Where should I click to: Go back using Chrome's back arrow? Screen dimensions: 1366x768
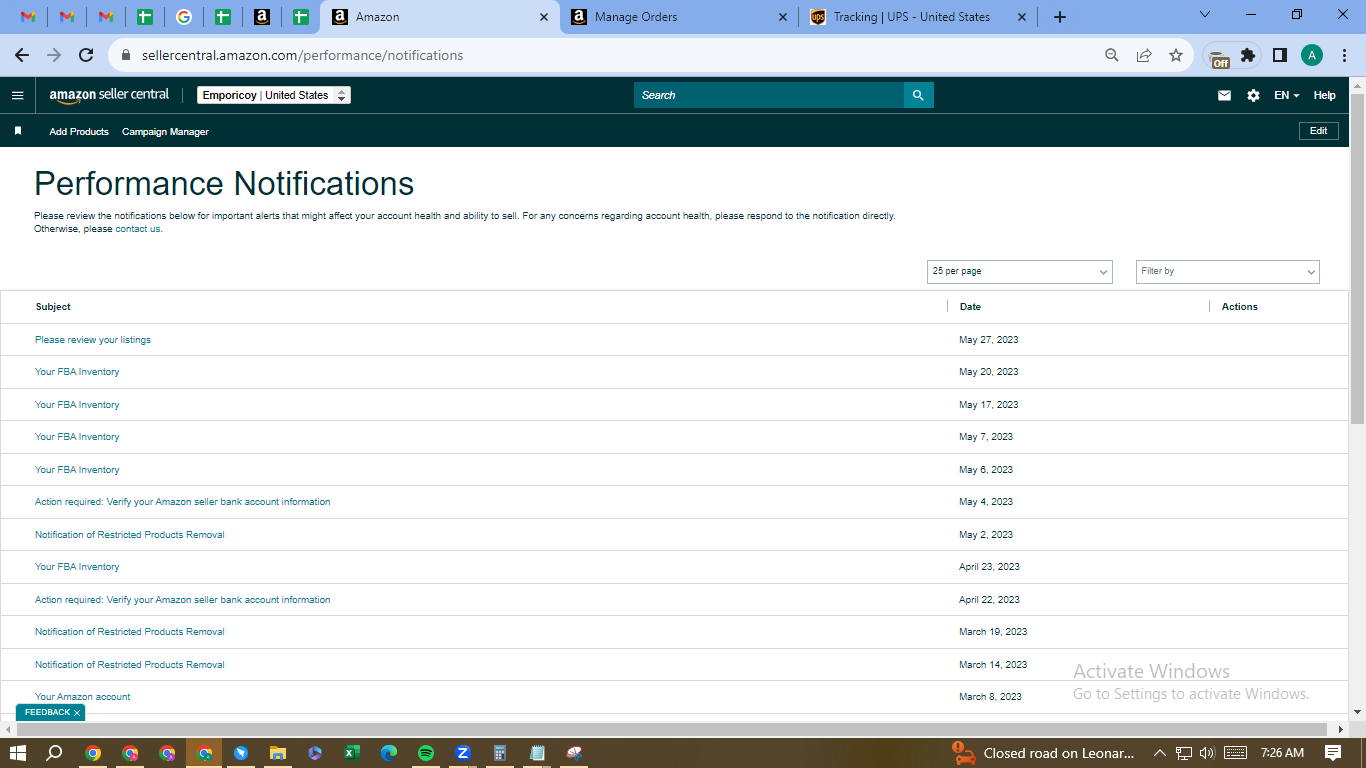[x=22, y=55]
